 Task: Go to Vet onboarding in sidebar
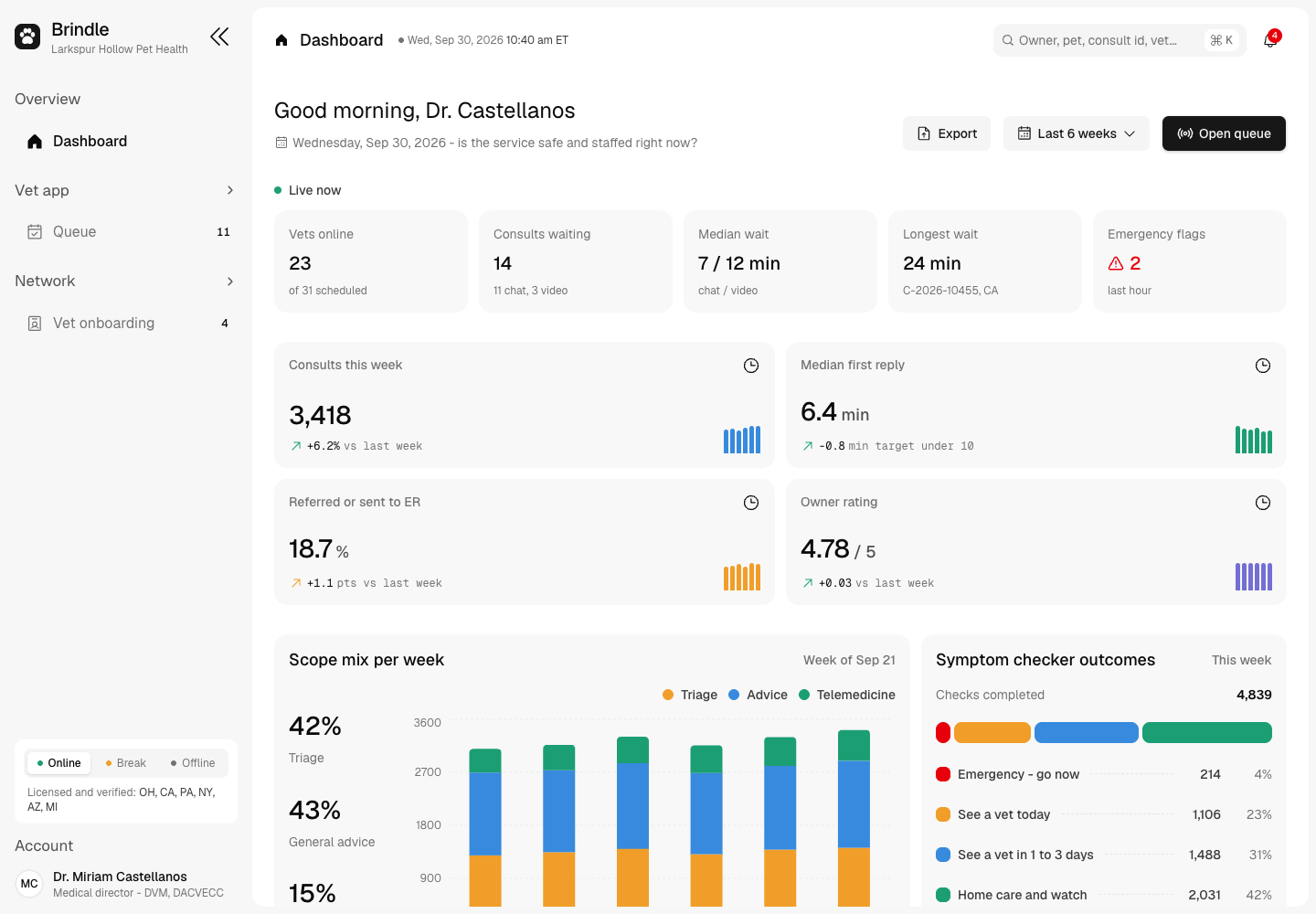(x=126, y=324)
